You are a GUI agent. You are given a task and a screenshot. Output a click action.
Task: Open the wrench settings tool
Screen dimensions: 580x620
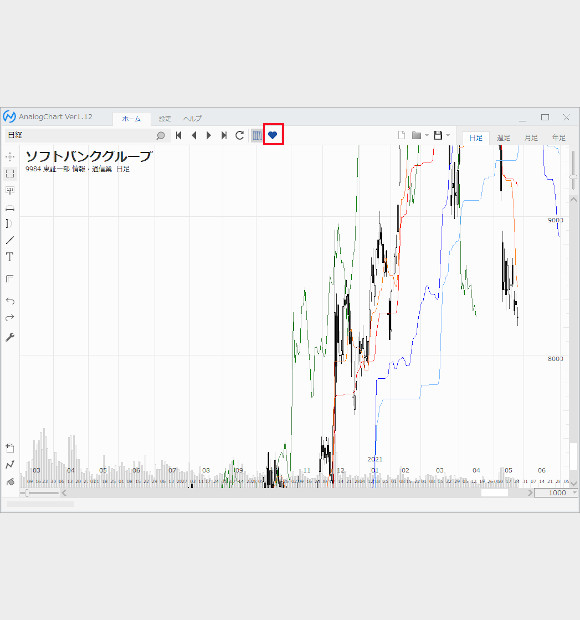tap(10, 337)
